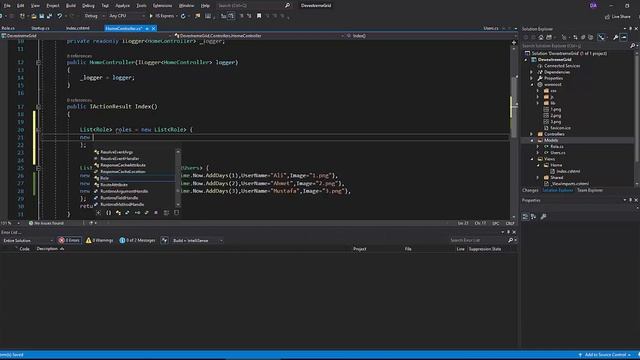This screenshot has width=640, height=360.
Task: Pin the HomeController.cs tab
Action: pos(147,28)
